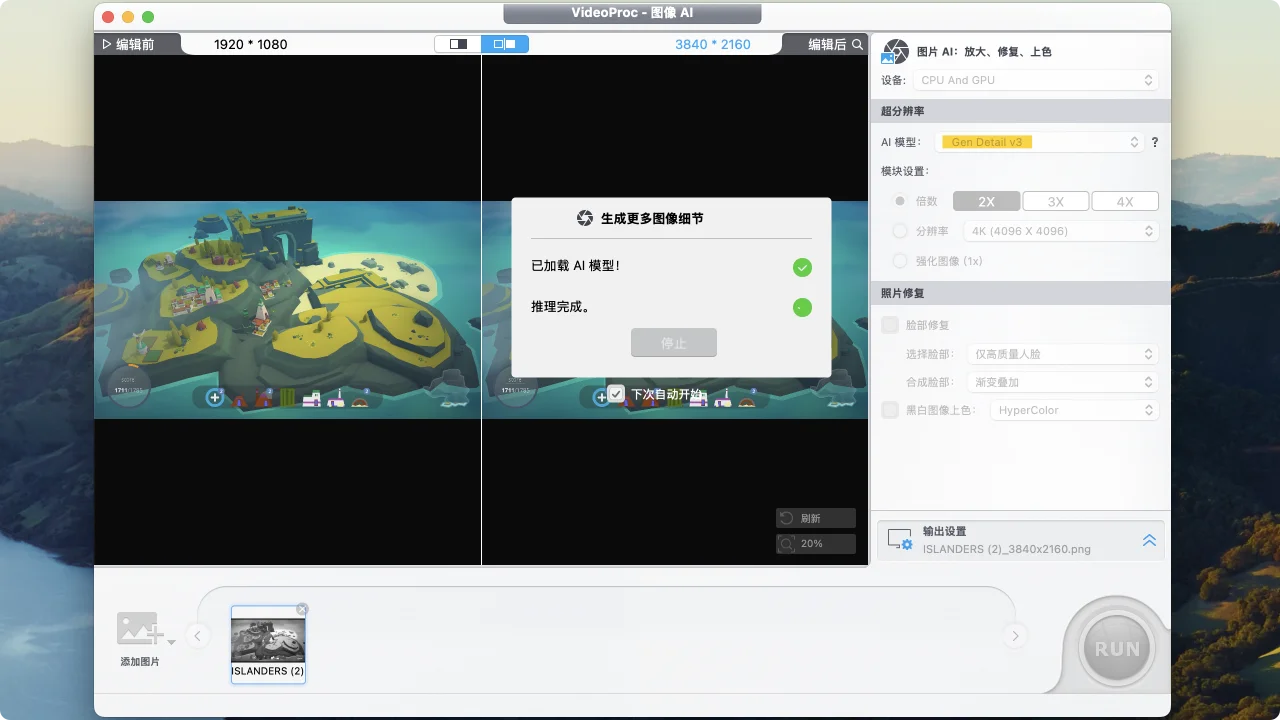Screen dimensions: 1280x720
Task: Choose the 2X scale button
Action: [986, 201]
